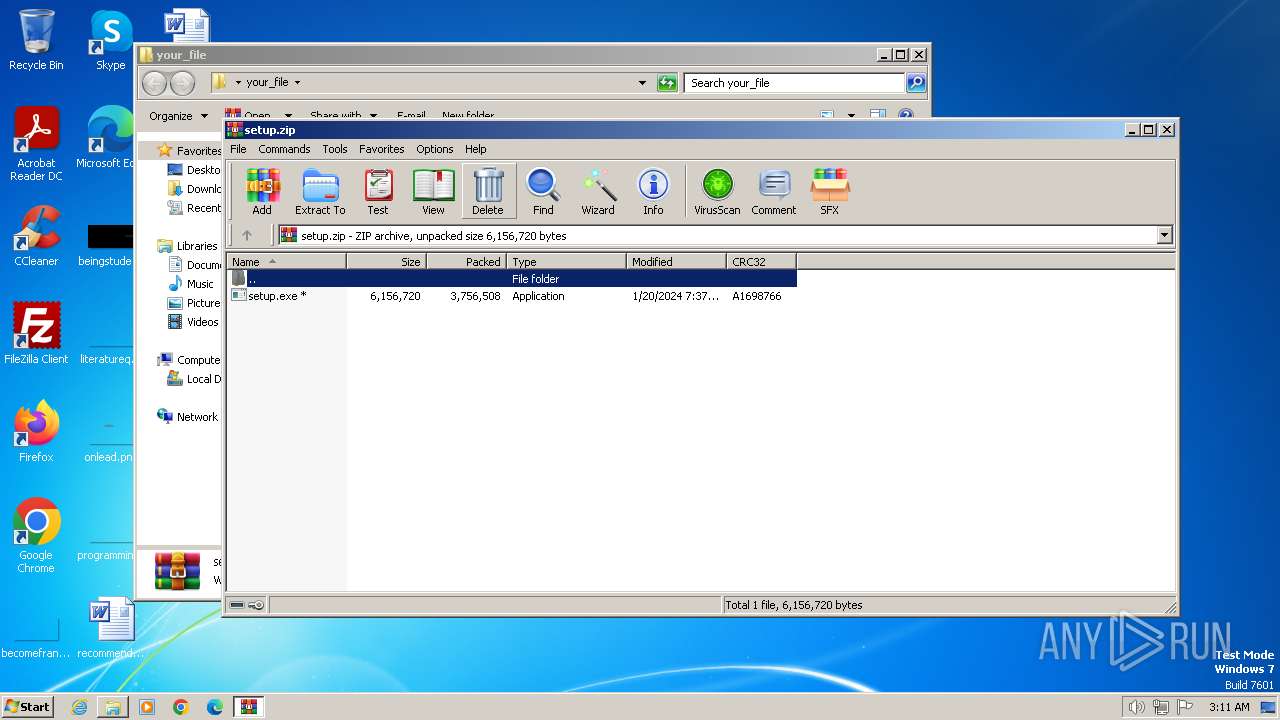Select the setup.exe file row
This screenshot has height=720, width=1280.
[x=512, y=296]
